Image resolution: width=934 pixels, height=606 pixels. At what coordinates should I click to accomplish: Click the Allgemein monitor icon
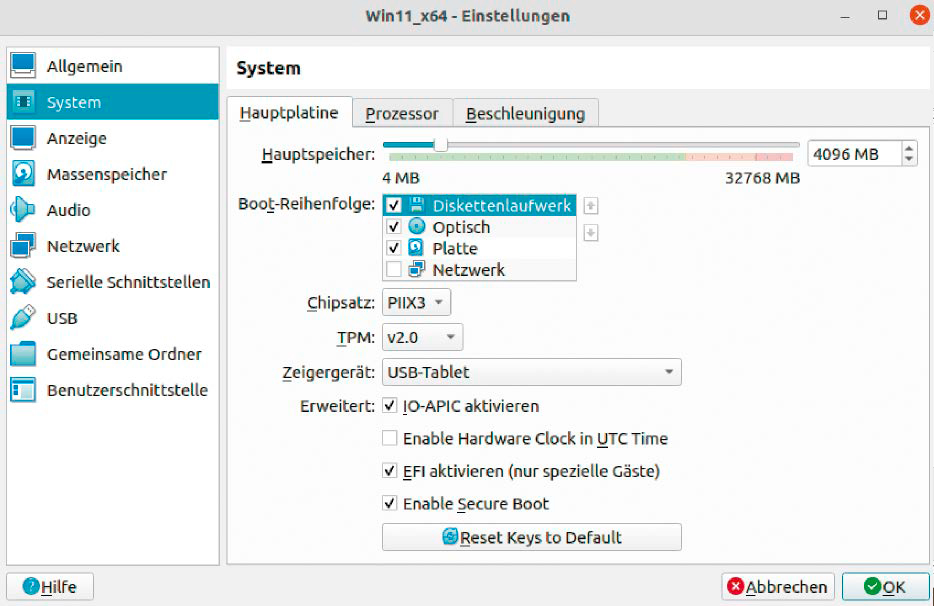tap(23, 66)
